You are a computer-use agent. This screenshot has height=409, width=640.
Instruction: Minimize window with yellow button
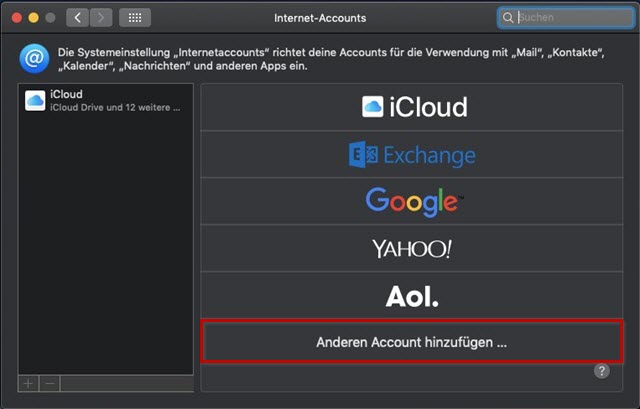33,18
